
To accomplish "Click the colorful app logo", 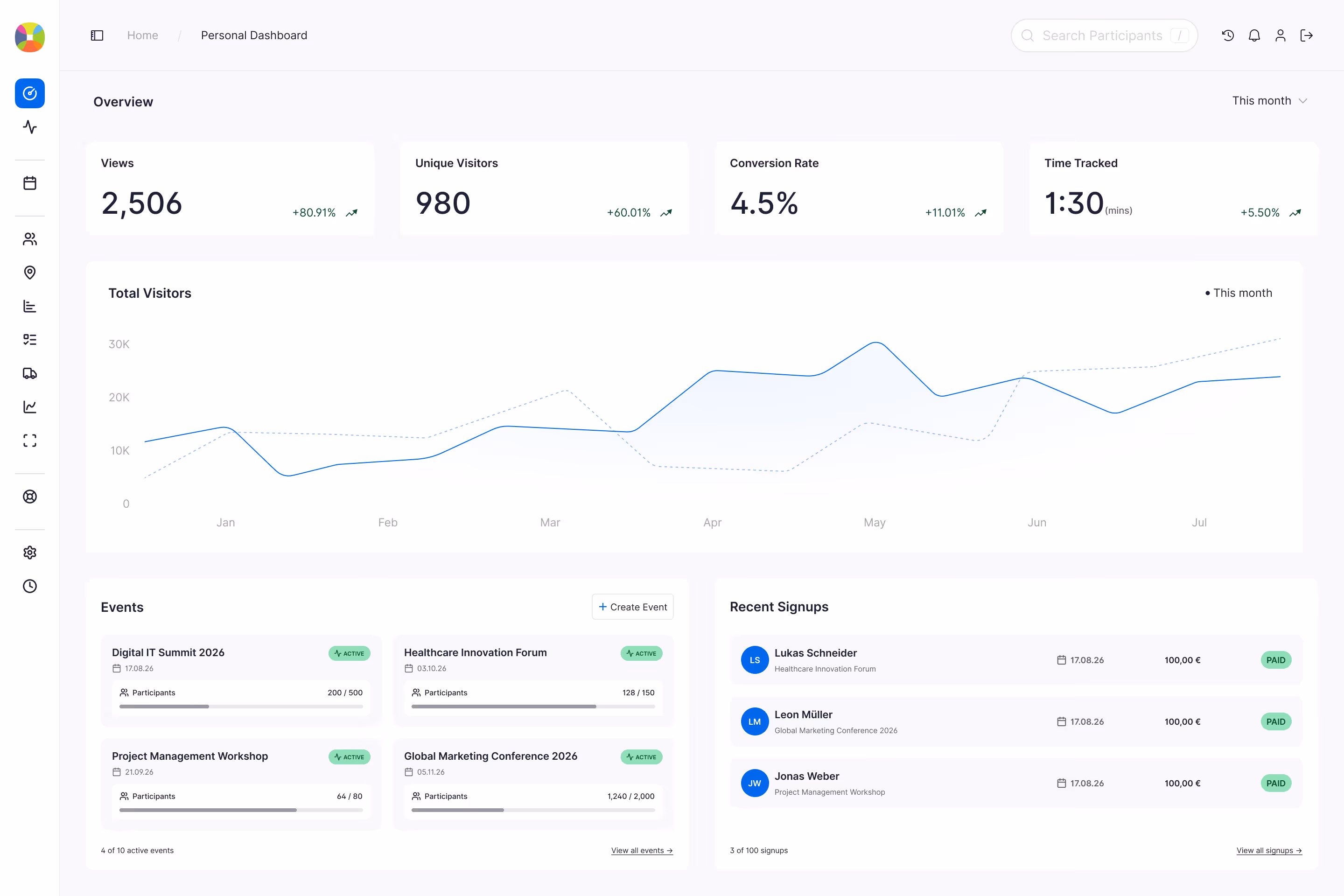I will point(30,37).
